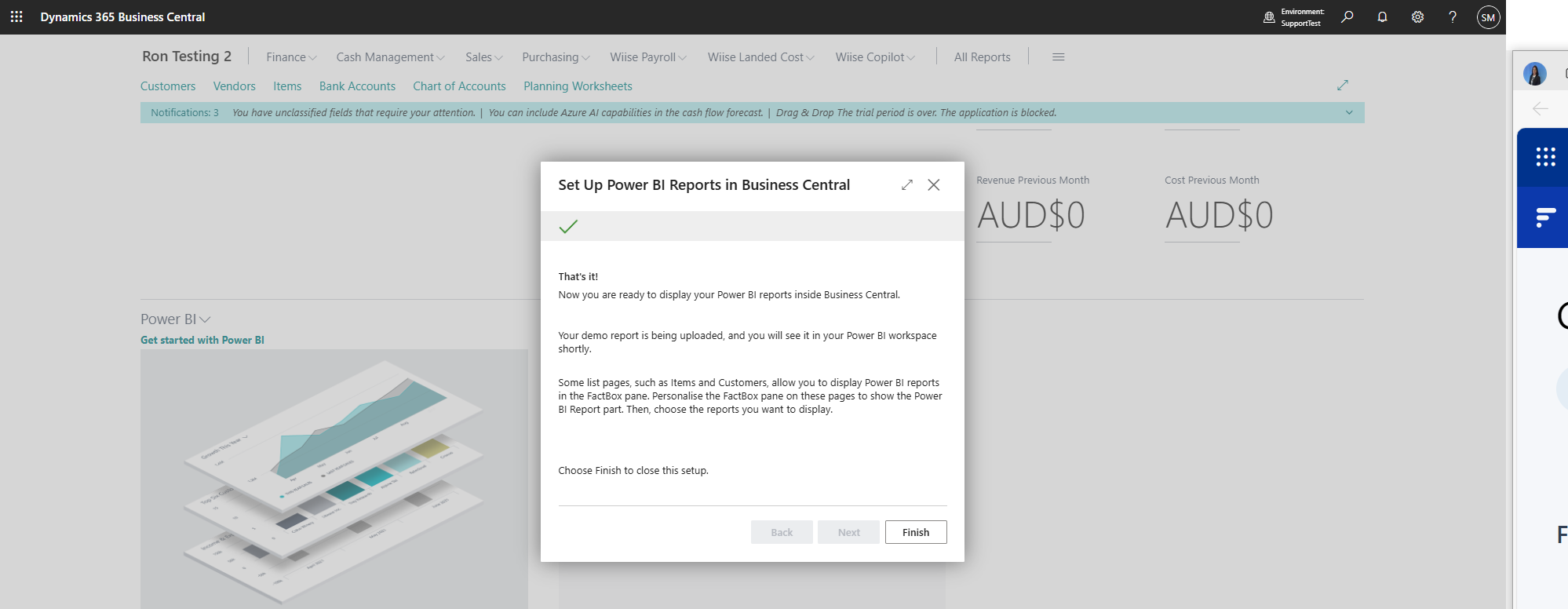
Task: Maximize the Power BI setup dialog
Action: [x=907, y=184]
